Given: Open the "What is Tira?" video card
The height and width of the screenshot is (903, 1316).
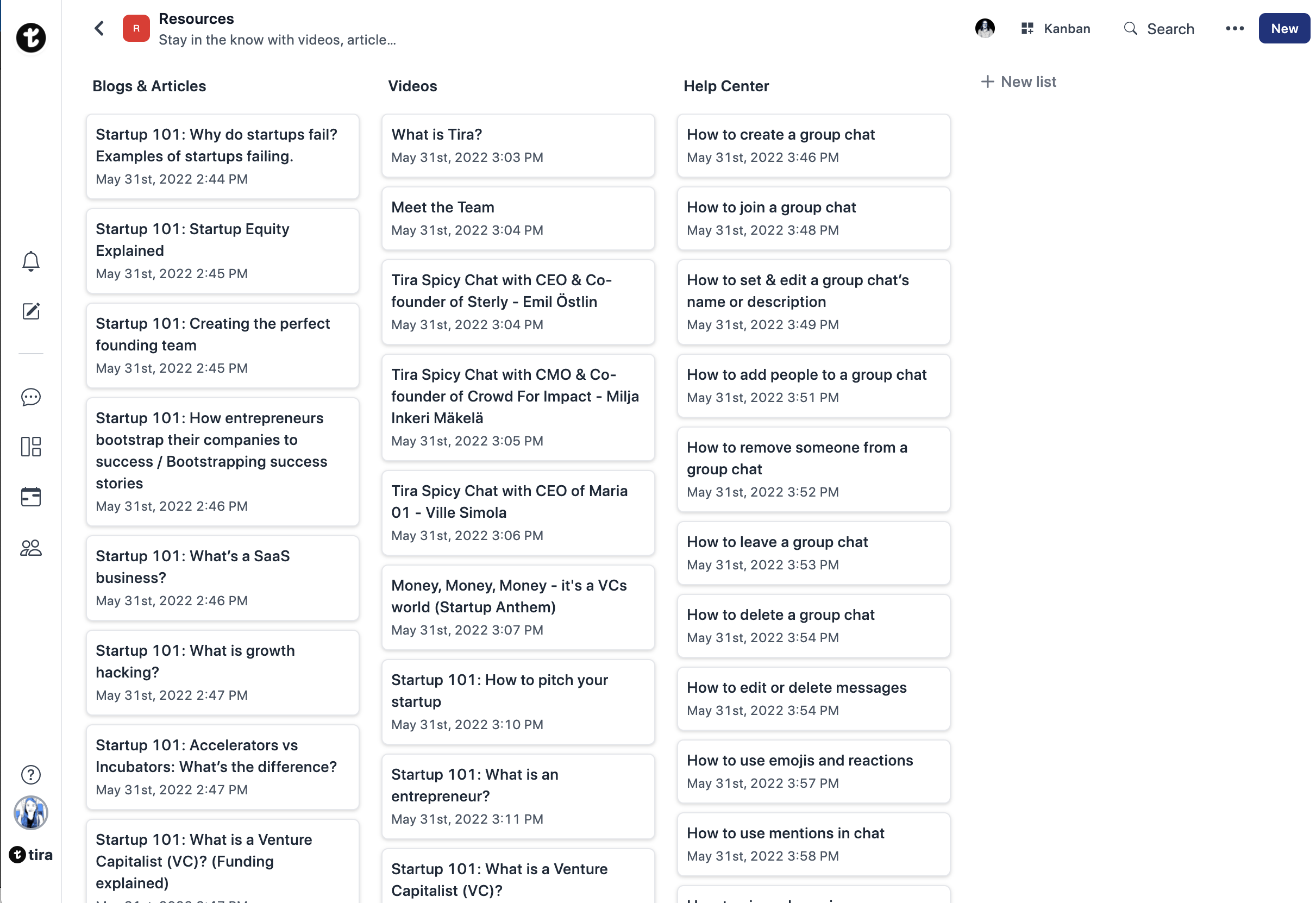Looking at the screenshot, I should (518, 146).
